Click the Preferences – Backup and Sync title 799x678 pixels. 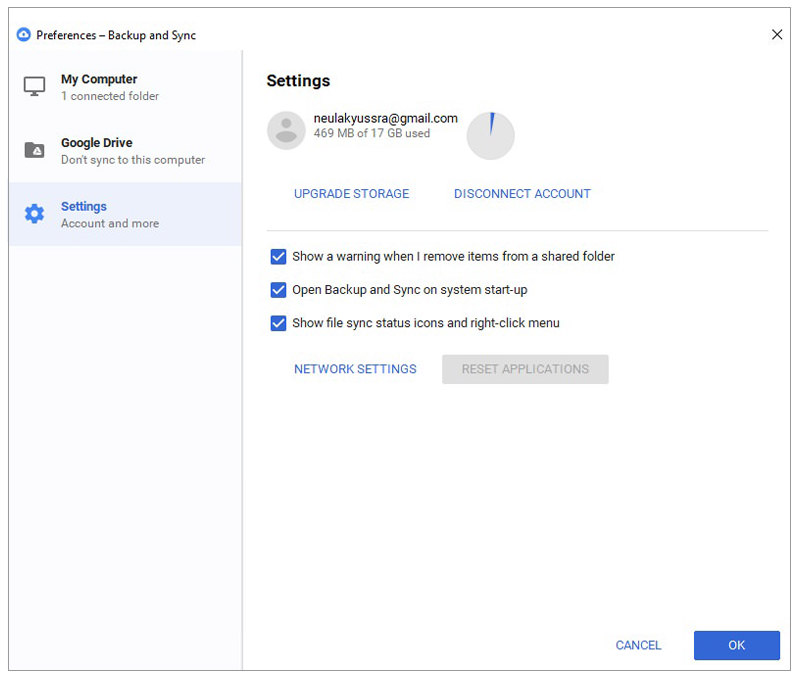[116, 35]
